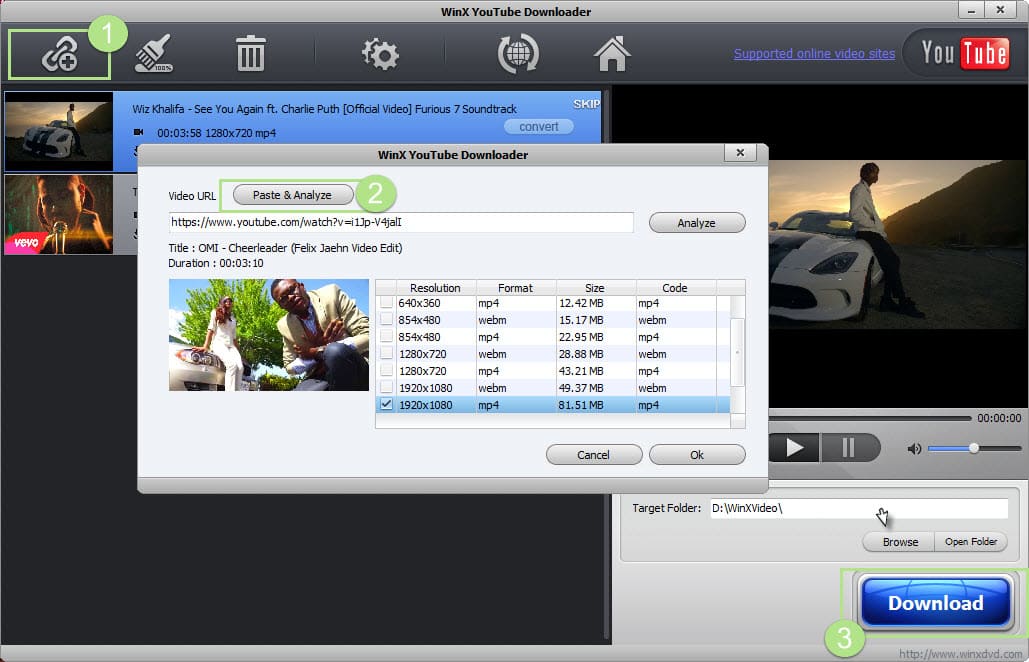The image size is (1029, 662).
Task: Open the Settings gear icon
Action: coord(380,54)
